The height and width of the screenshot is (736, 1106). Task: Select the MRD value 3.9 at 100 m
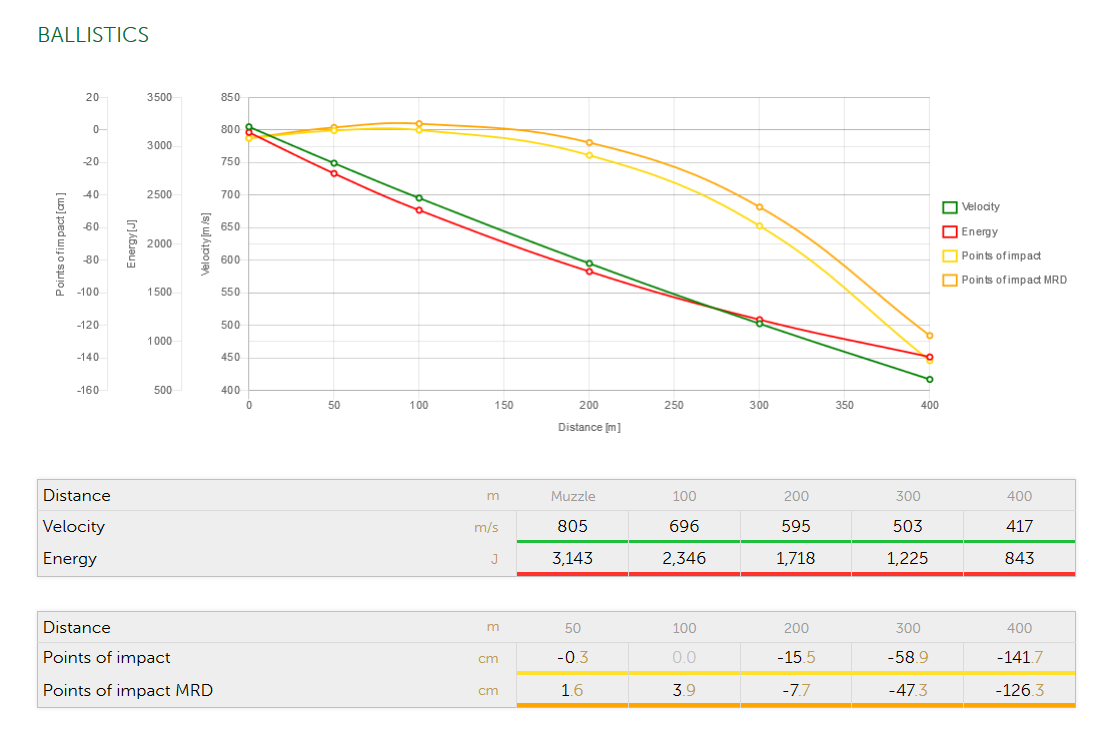tap(684, 690)
